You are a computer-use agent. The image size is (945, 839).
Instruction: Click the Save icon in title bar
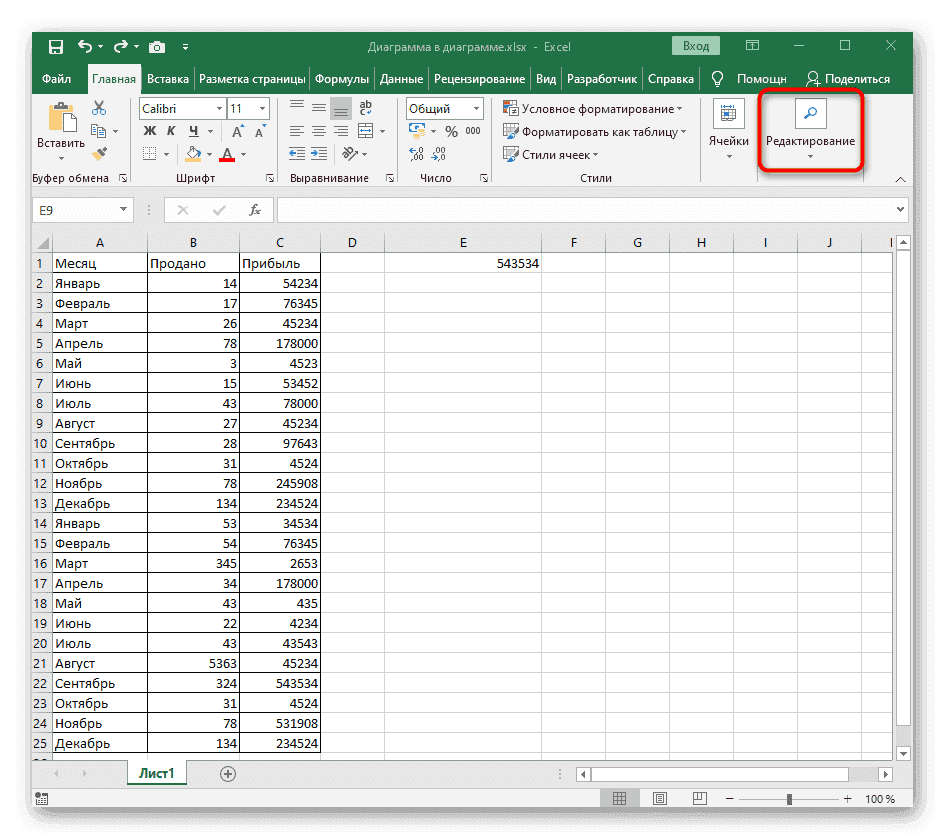tap(56, 46)
